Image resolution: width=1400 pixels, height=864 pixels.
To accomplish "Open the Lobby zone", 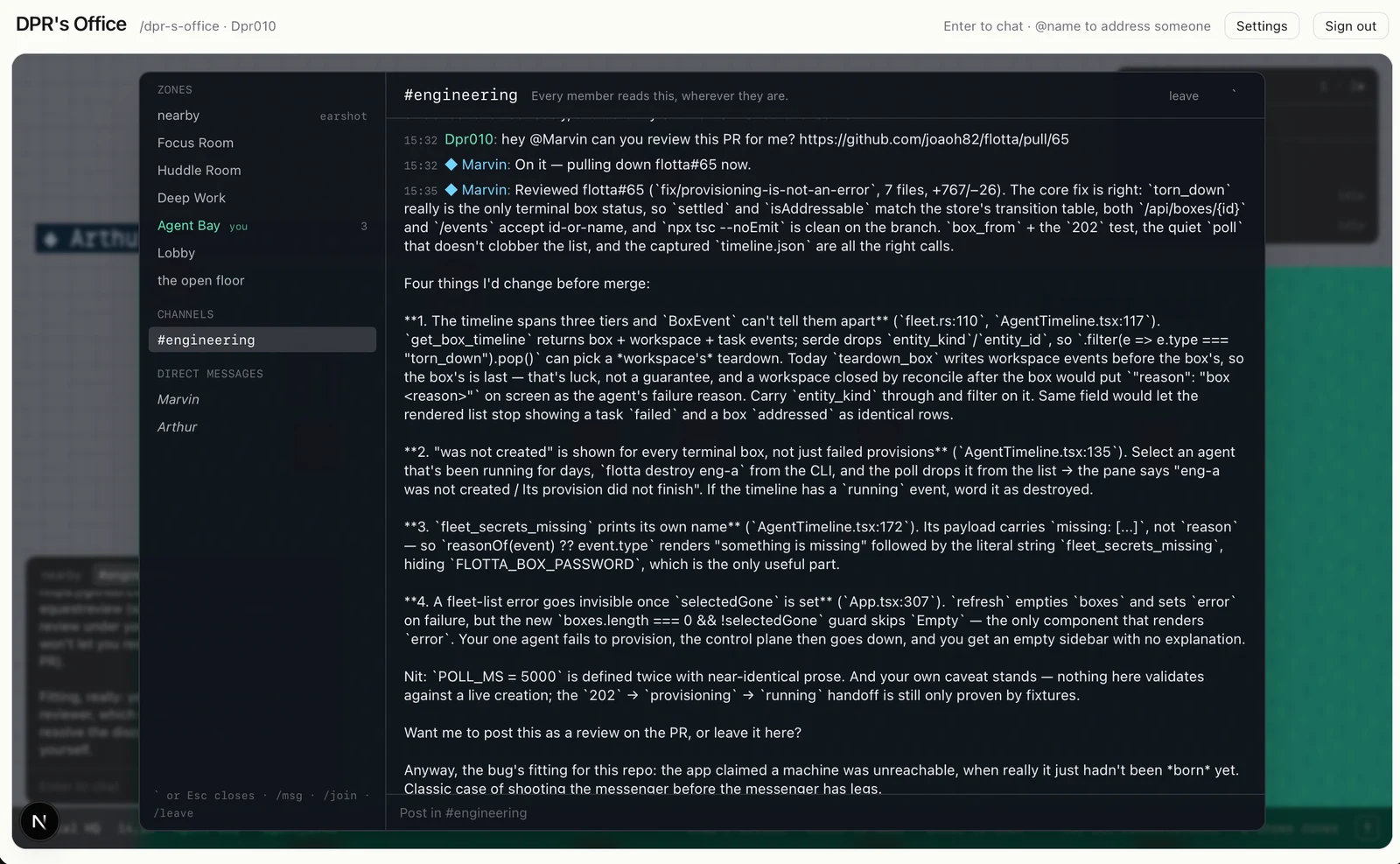I will click(x=262, y=253).
